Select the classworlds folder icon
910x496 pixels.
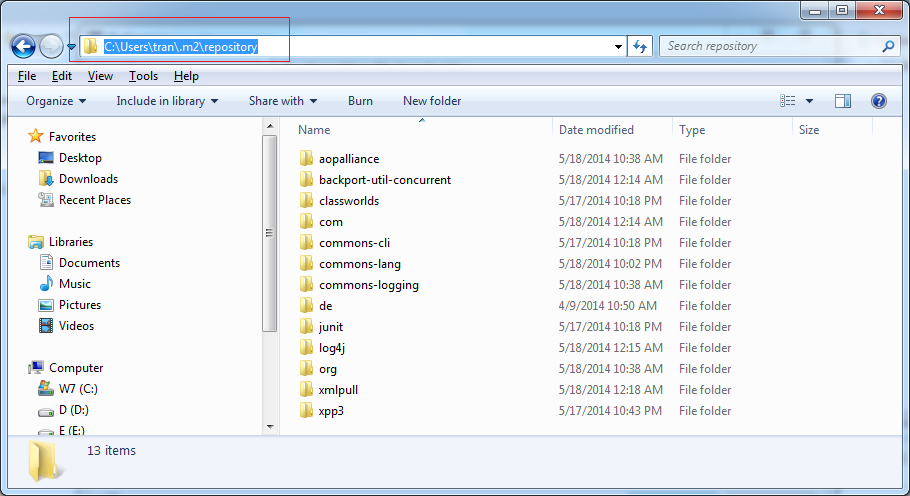tap(306, 200)
